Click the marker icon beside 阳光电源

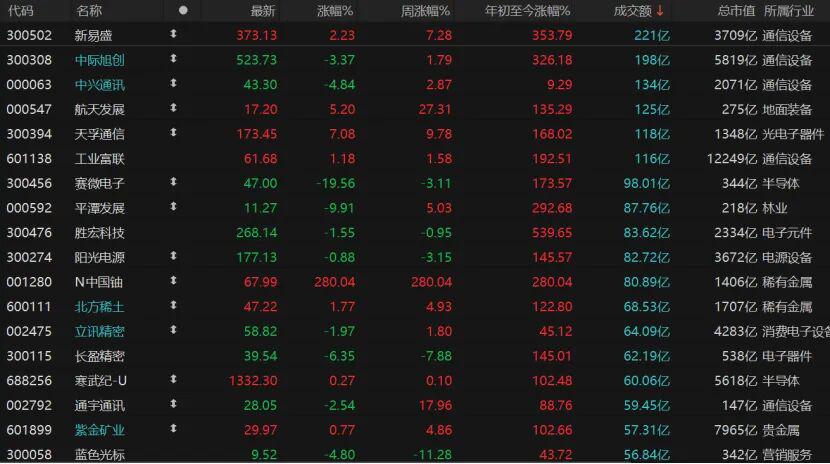(174, 256)
